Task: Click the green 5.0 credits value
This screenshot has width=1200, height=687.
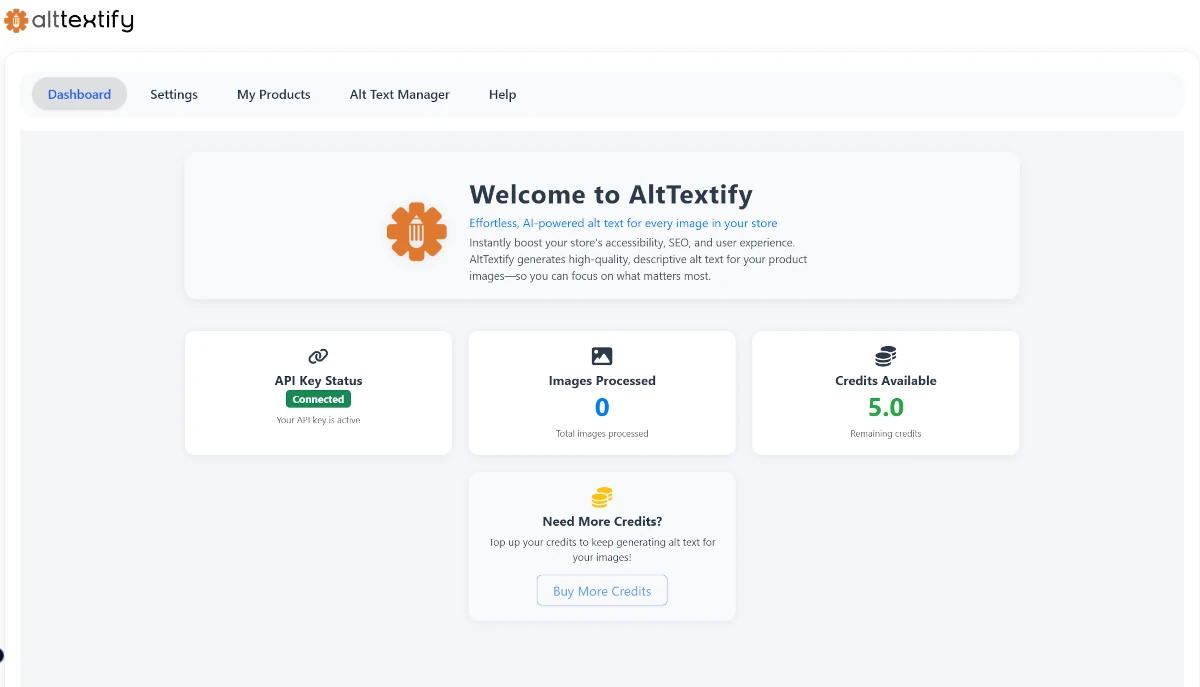Action: tap(885, 407)
